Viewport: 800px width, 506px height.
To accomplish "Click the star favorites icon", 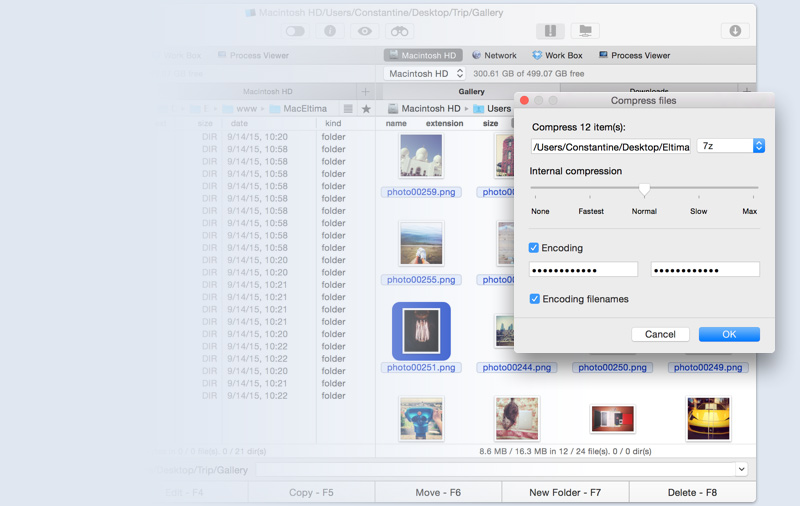I will coord(366,108).
